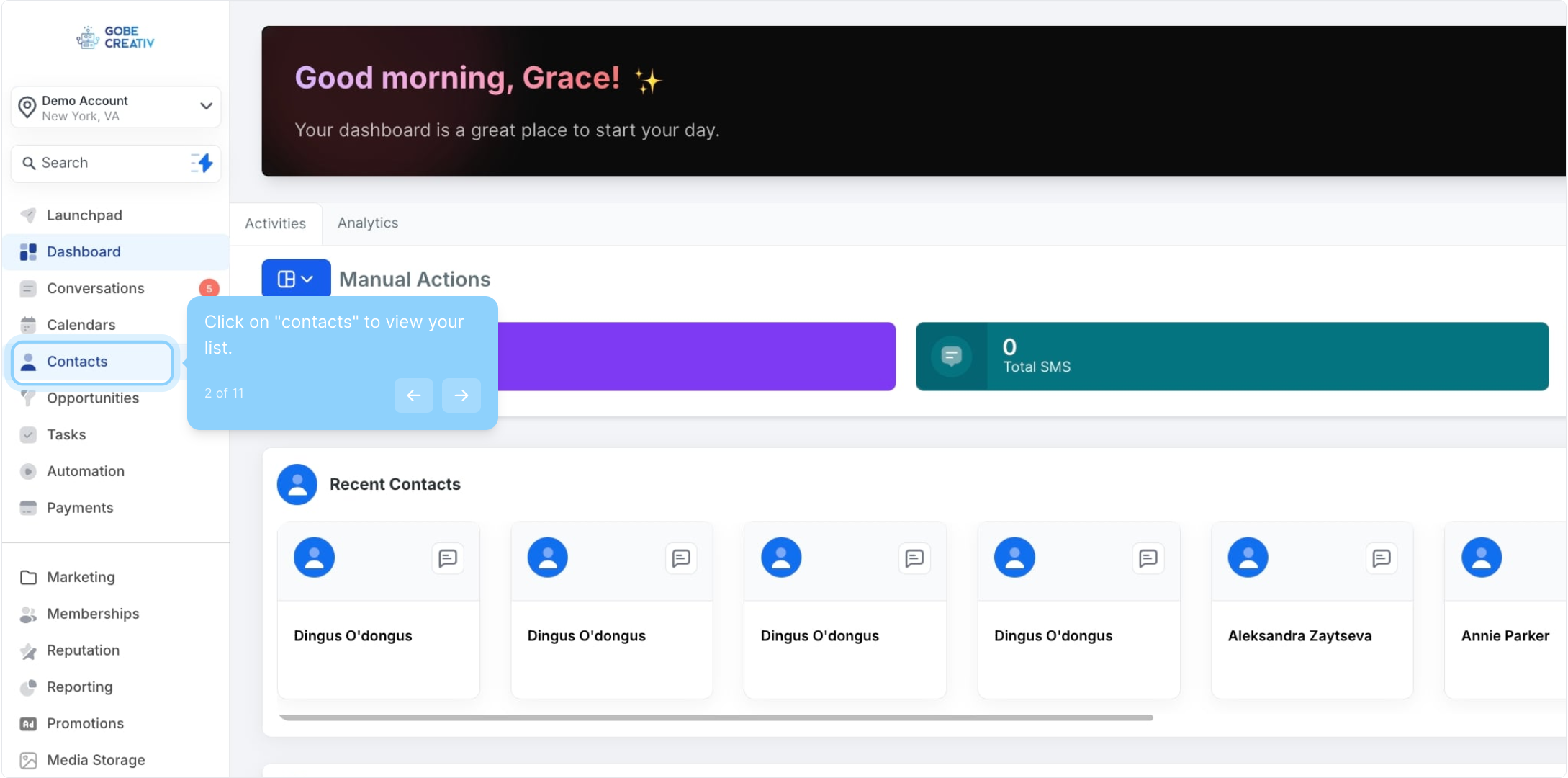The image size is (1568, 778).
Task: Expand the Demo Account location dropdown
Action: pos(206,107)
